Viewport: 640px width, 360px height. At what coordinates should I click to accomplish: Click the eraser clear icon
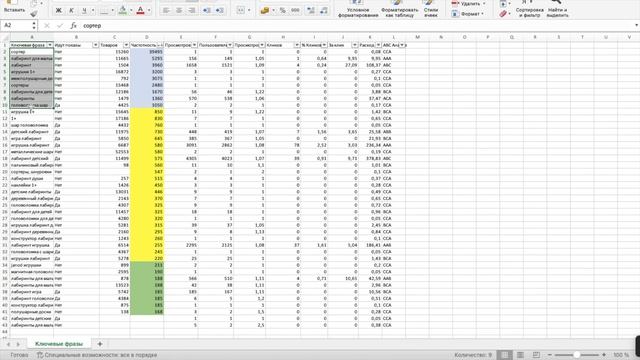click(503, 14)
